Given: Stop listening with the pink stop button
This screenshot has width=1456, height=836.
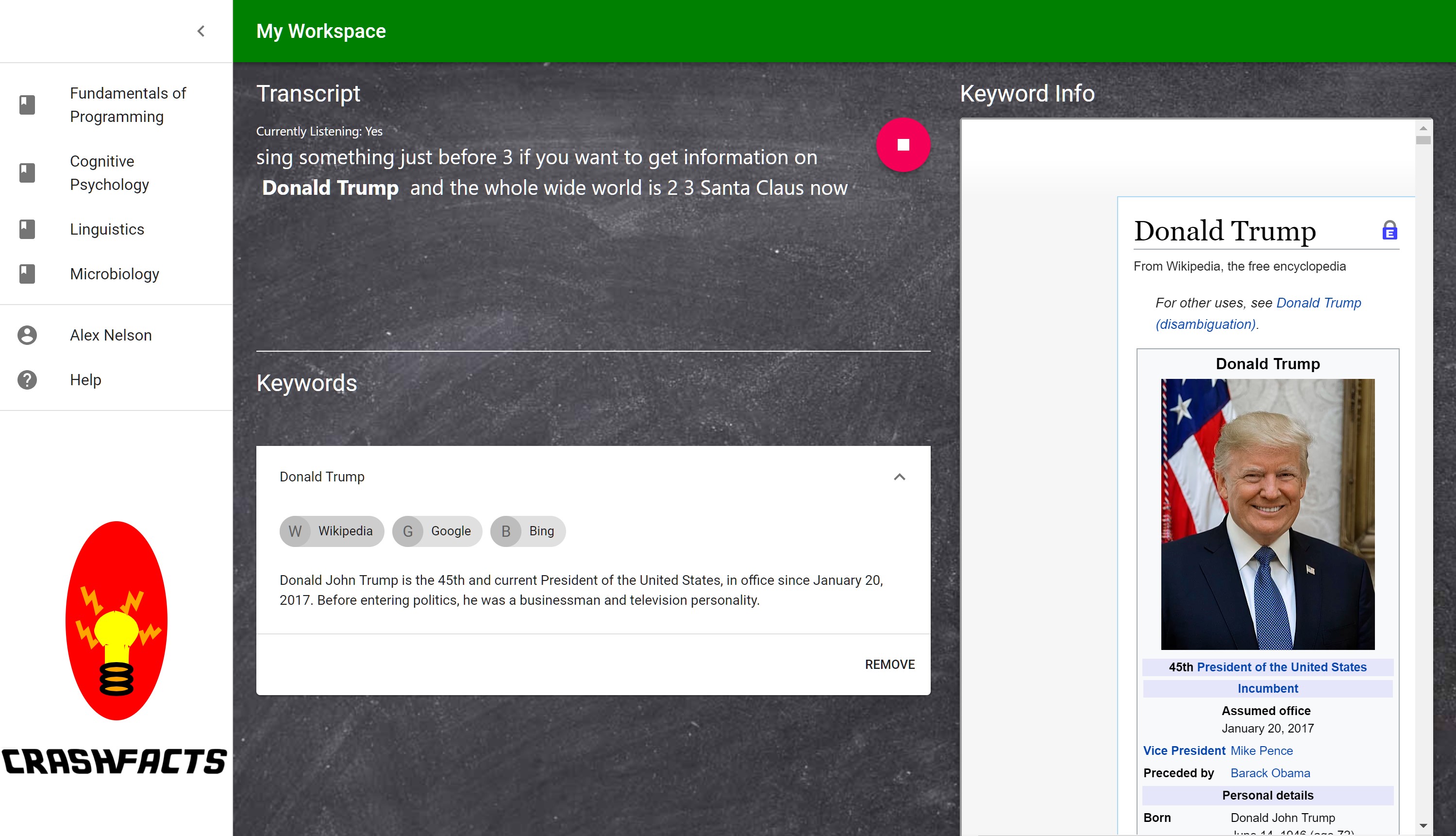Looking at the screenshot, I should [903, 145].
